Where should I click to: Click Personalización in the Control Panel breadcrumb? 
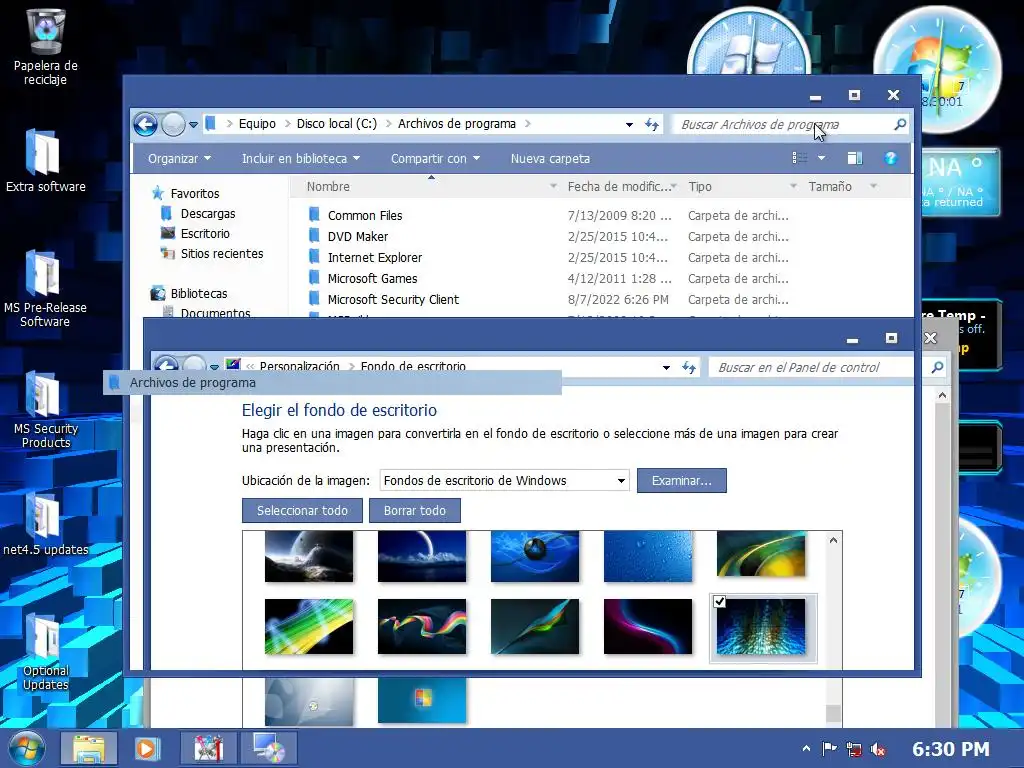coord(300,366)
